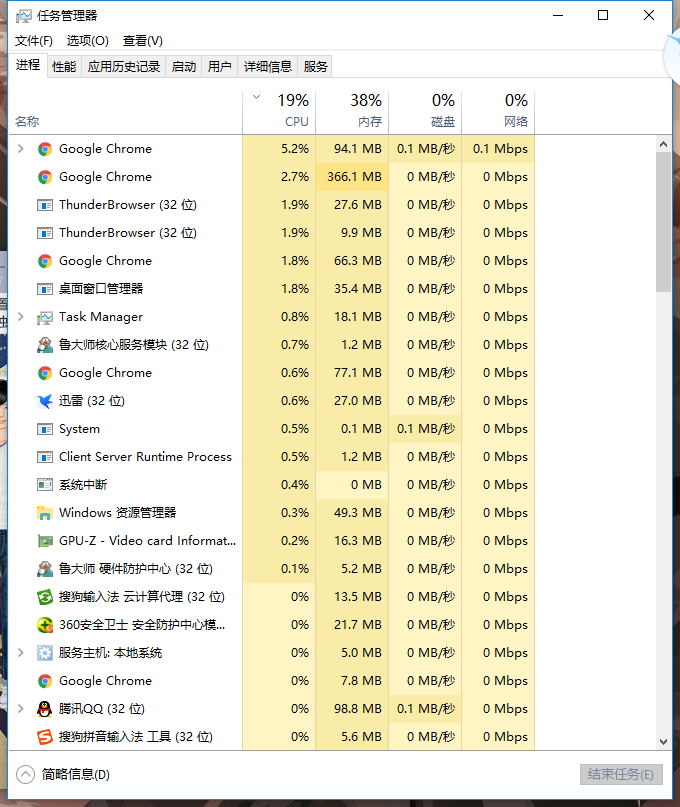Screen dimensions: 680x807
Task: Click the System process icon
Action: [x=45, y=429]
